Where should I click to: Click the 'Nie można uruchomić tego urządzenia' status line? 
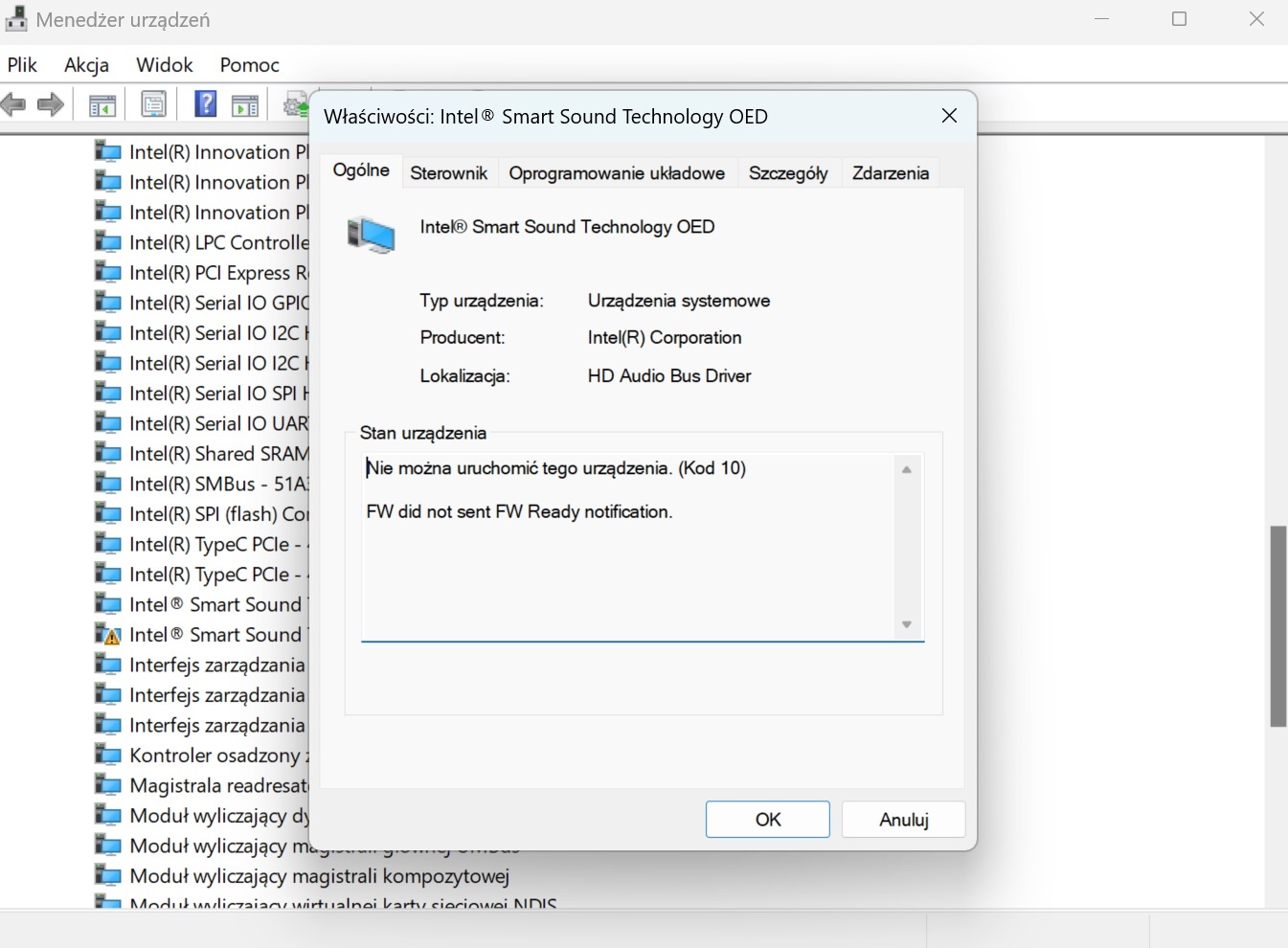point(556,468)
